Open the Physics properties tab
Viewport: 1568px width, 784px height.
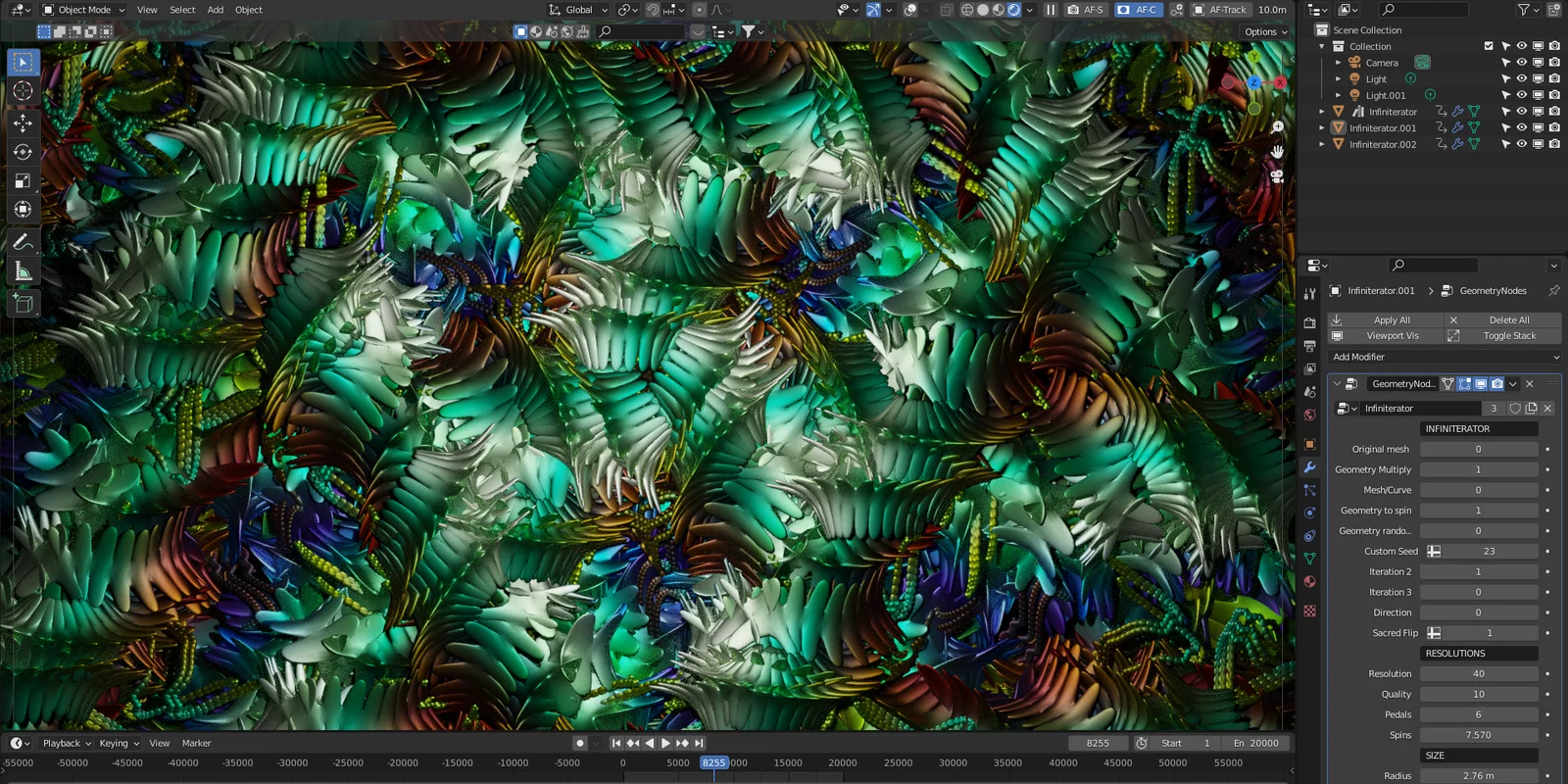[x=1309, y=513]
